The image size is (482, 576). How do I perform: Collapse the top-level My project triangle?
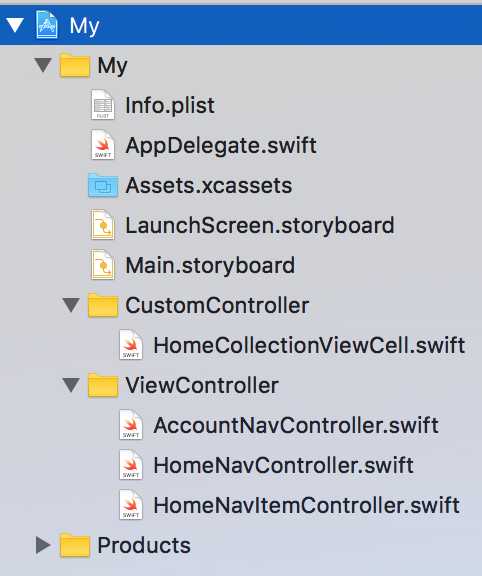(15, 25)
